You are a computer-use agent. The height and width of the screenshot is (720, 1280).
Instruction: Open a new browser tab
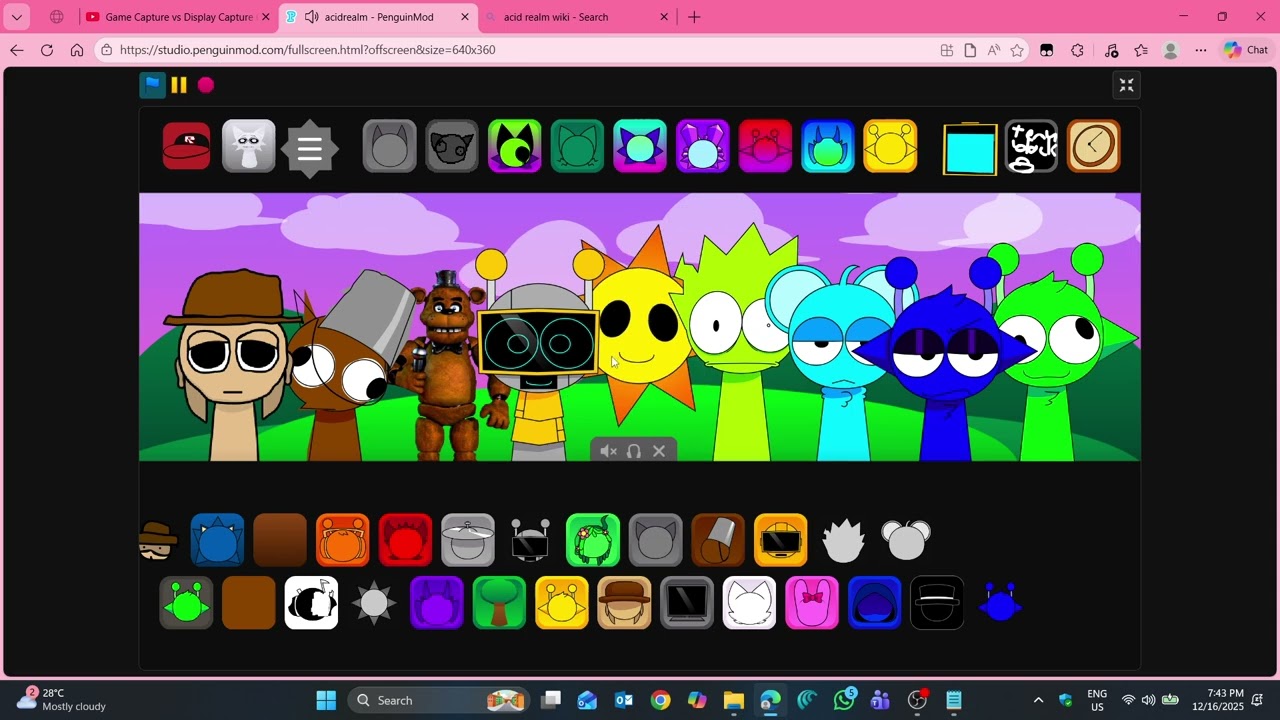click(694, 17)
